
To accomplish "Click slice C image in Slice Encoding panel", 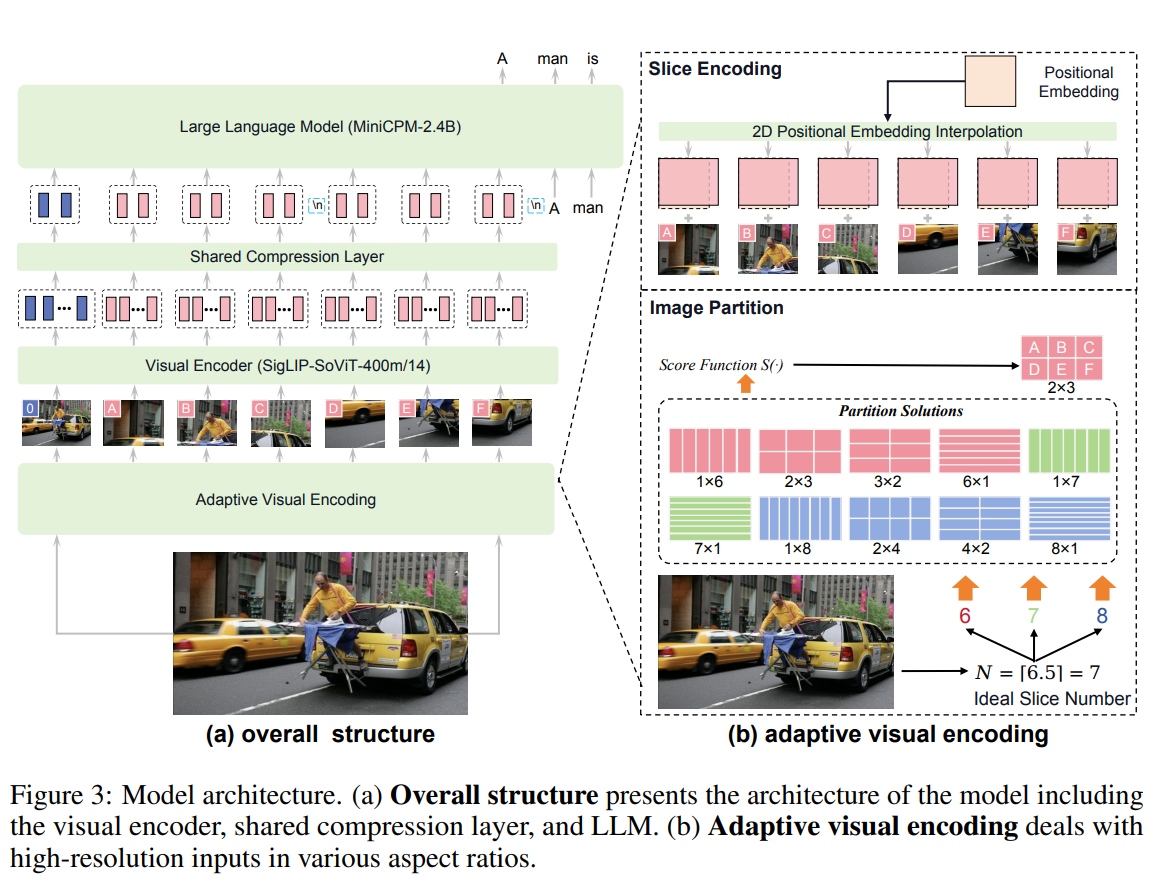I will click(848, 249).
